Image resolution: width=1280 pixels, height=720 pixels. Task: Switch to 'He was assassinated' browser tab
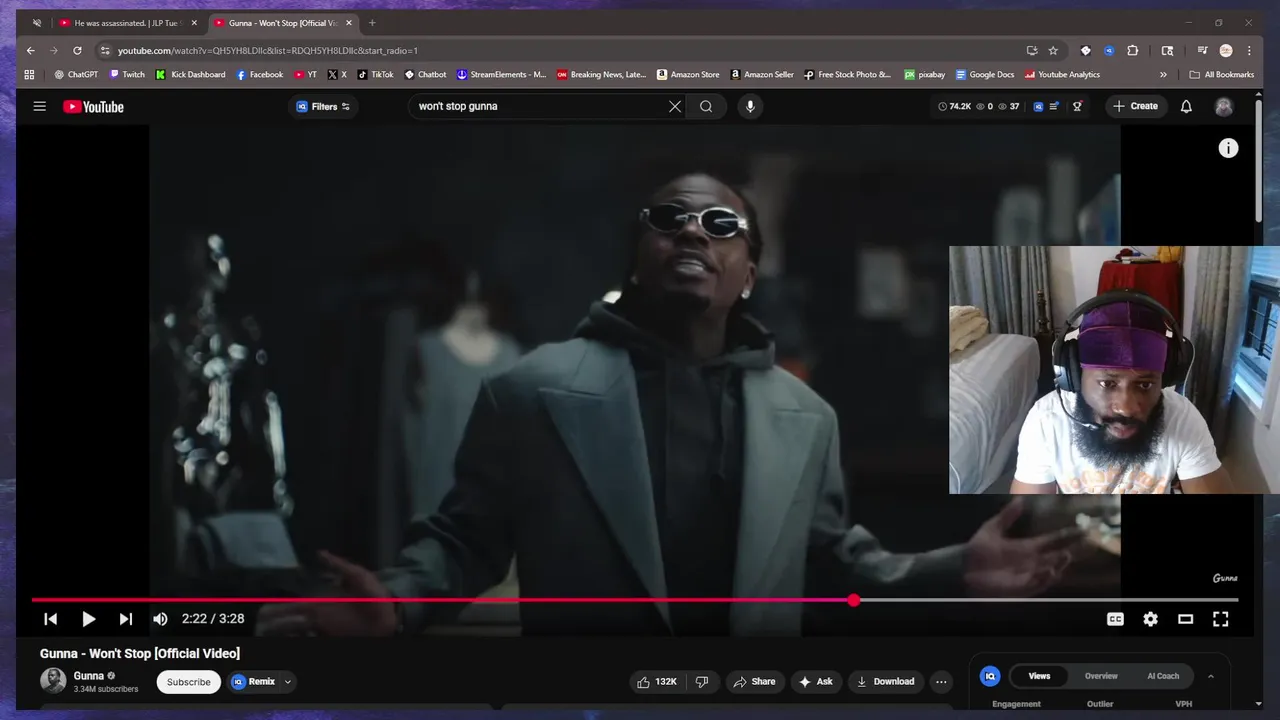[x=127, y=23]
